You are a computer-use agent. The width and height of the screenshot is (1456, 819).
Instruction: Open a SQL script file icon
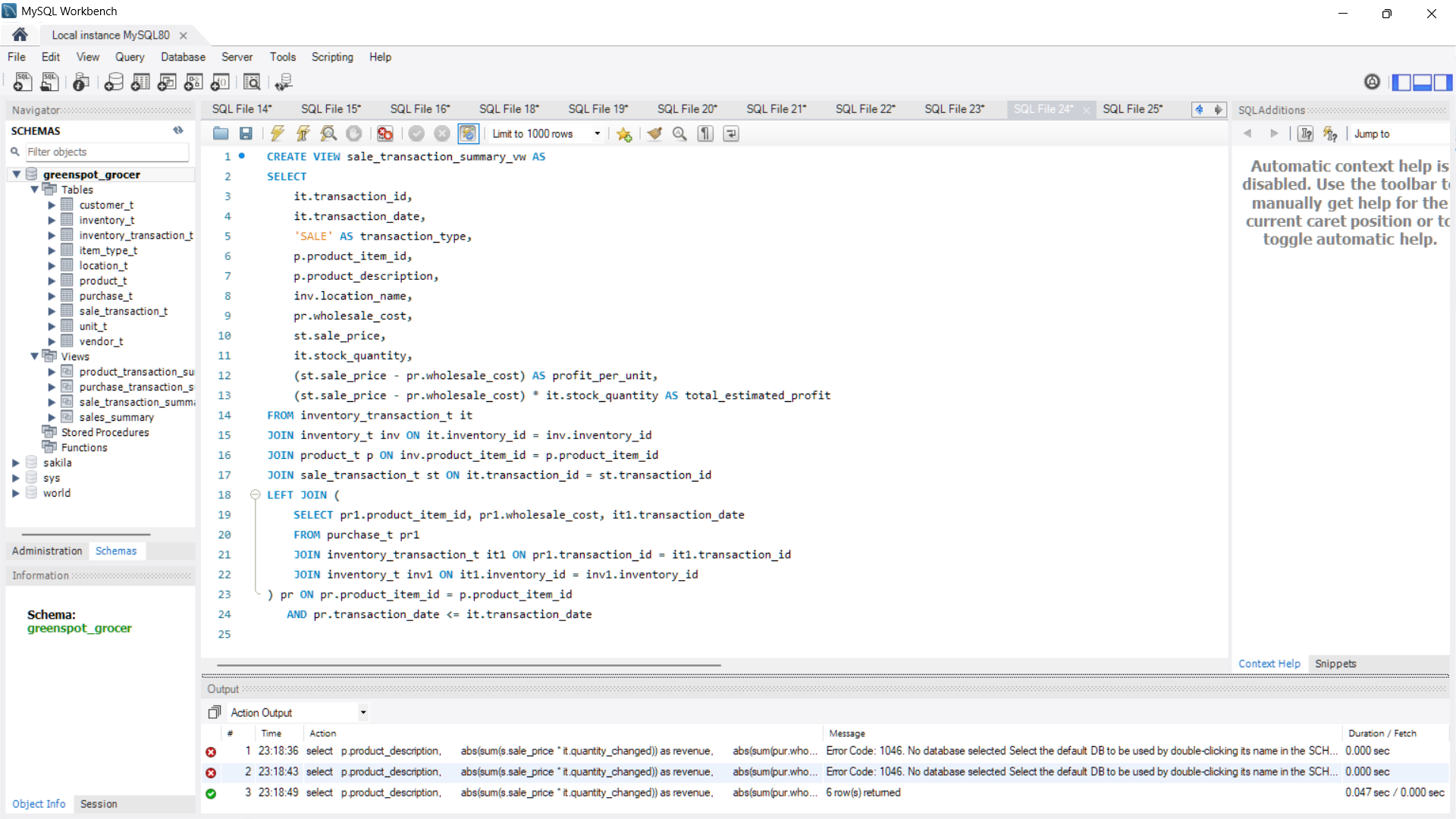[x=49, y=82]
